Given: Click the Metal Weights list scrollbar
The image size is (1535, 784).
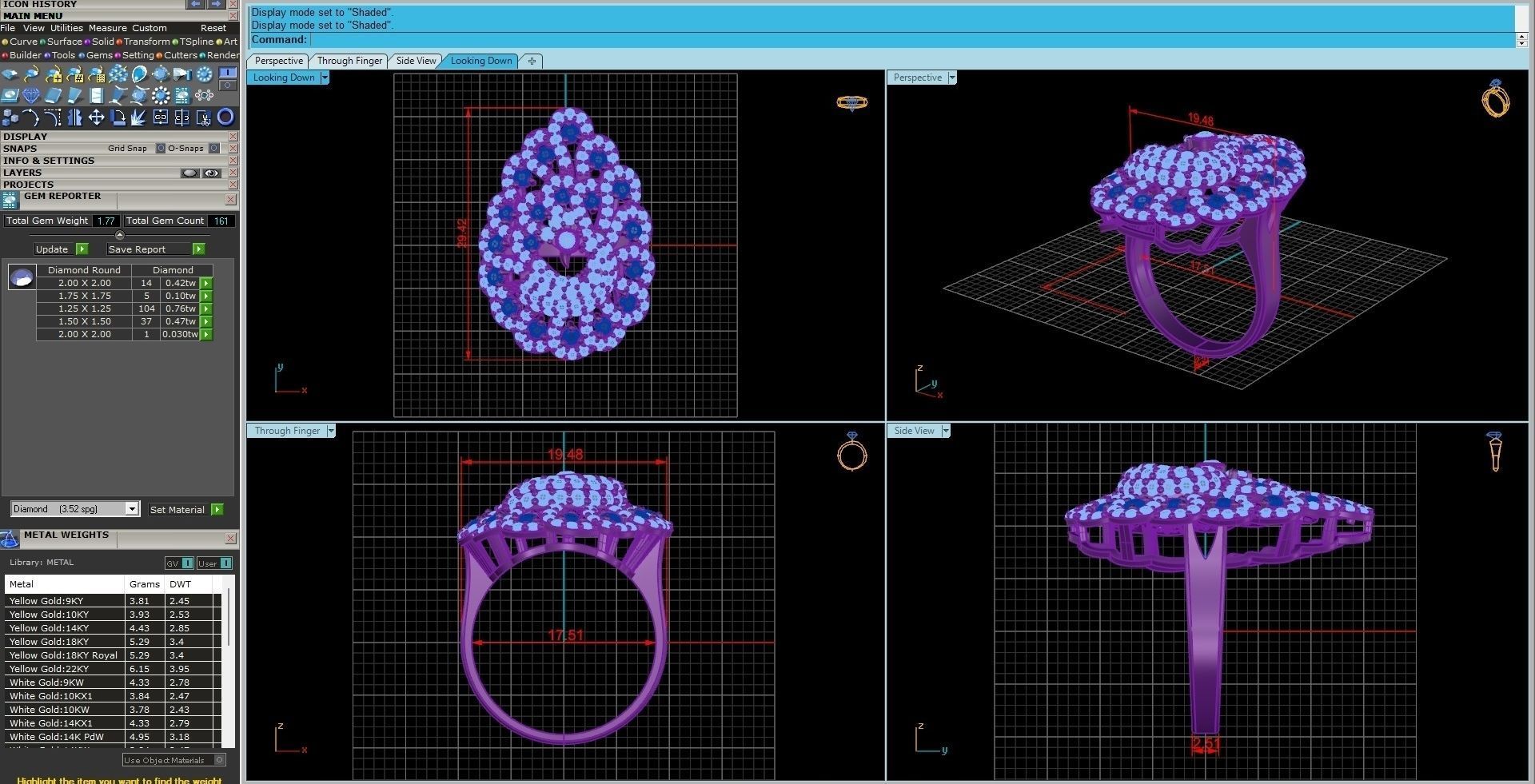Looking at the screenshot, I should click(x=229, y=617).
